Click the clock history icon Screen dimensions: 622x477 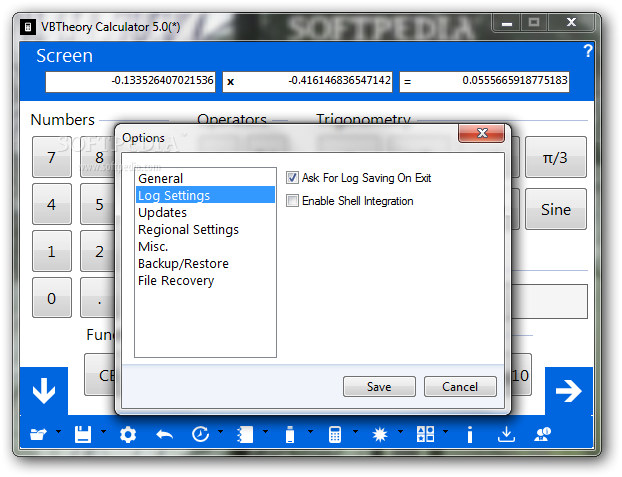click(200, 435)
